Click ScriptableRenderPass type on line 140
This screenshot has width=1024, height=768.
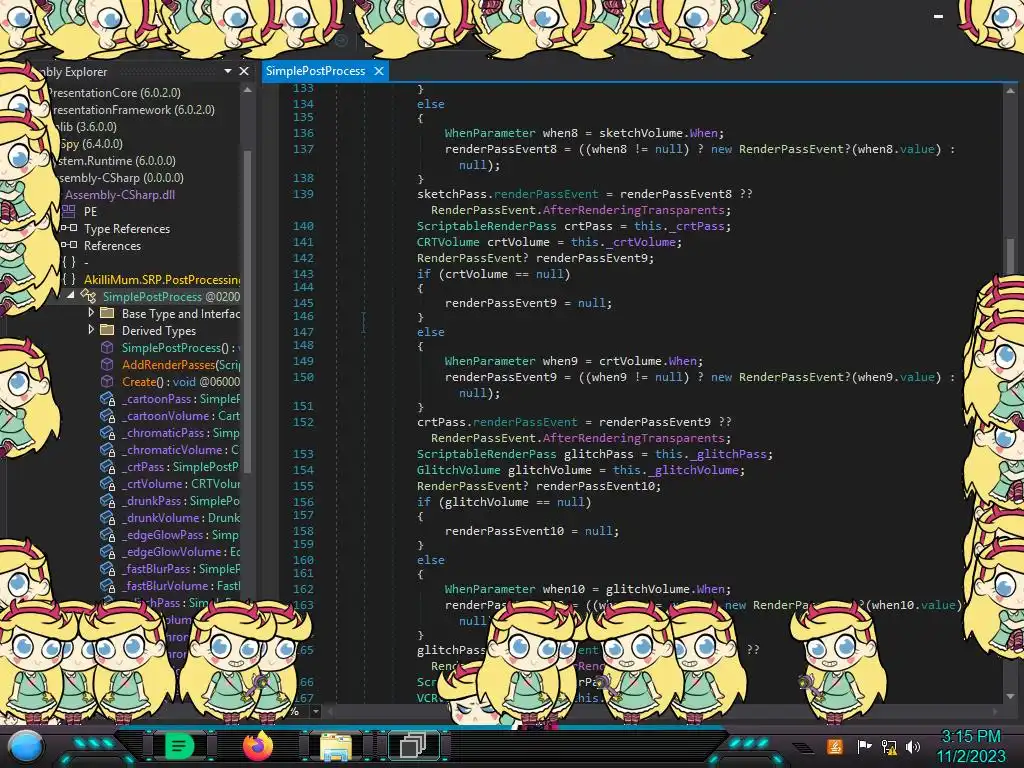(x=487, y=226)
